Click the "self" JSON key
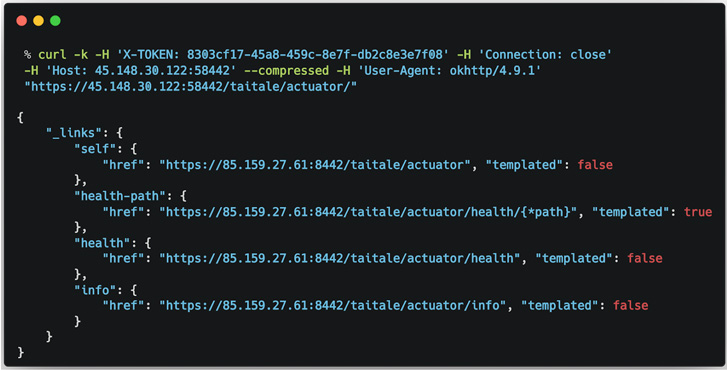The height and width of the screenshot is (370, 728). [95, 149]
